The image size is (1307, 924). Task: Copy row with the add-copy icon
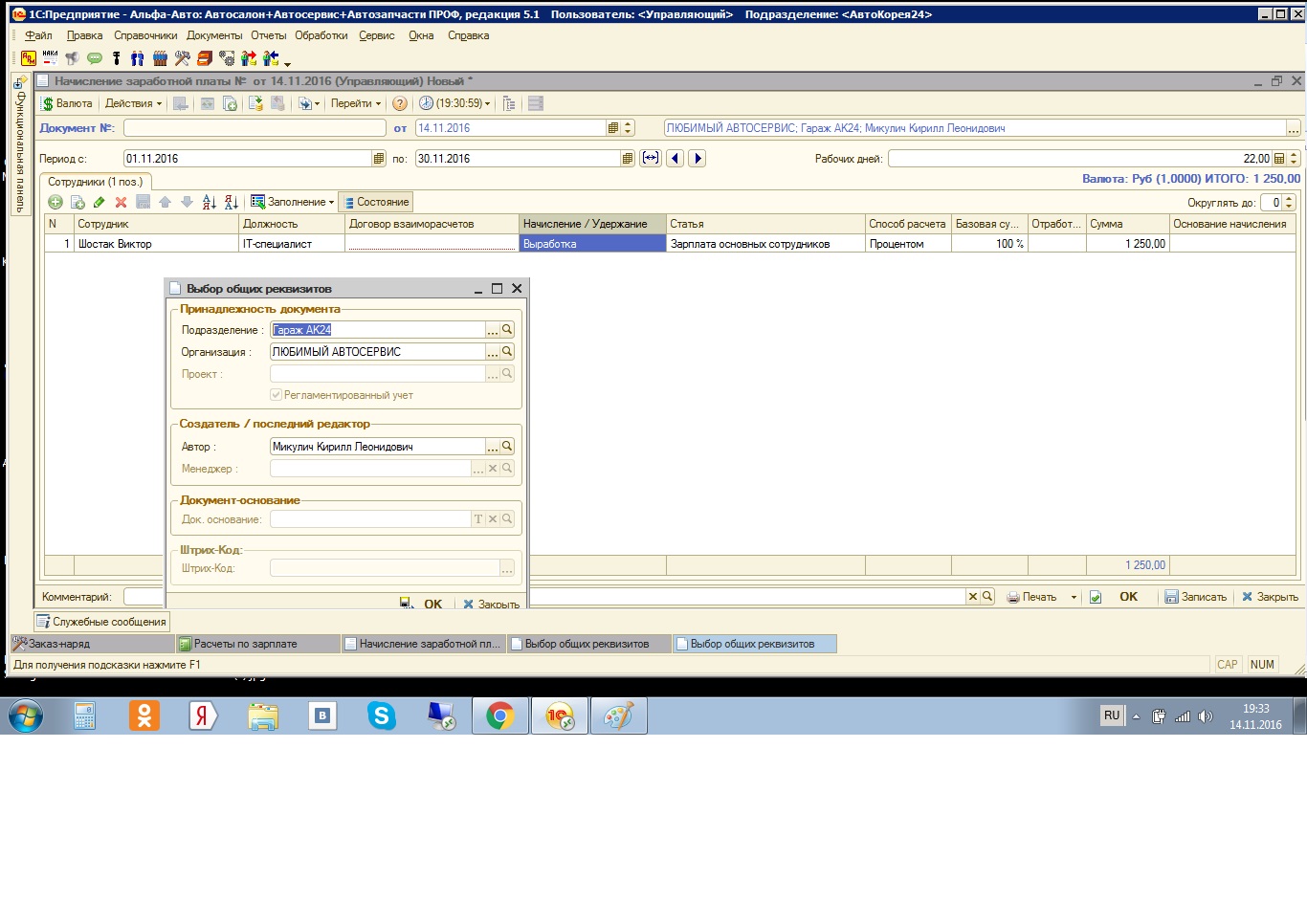coord(78,202)
